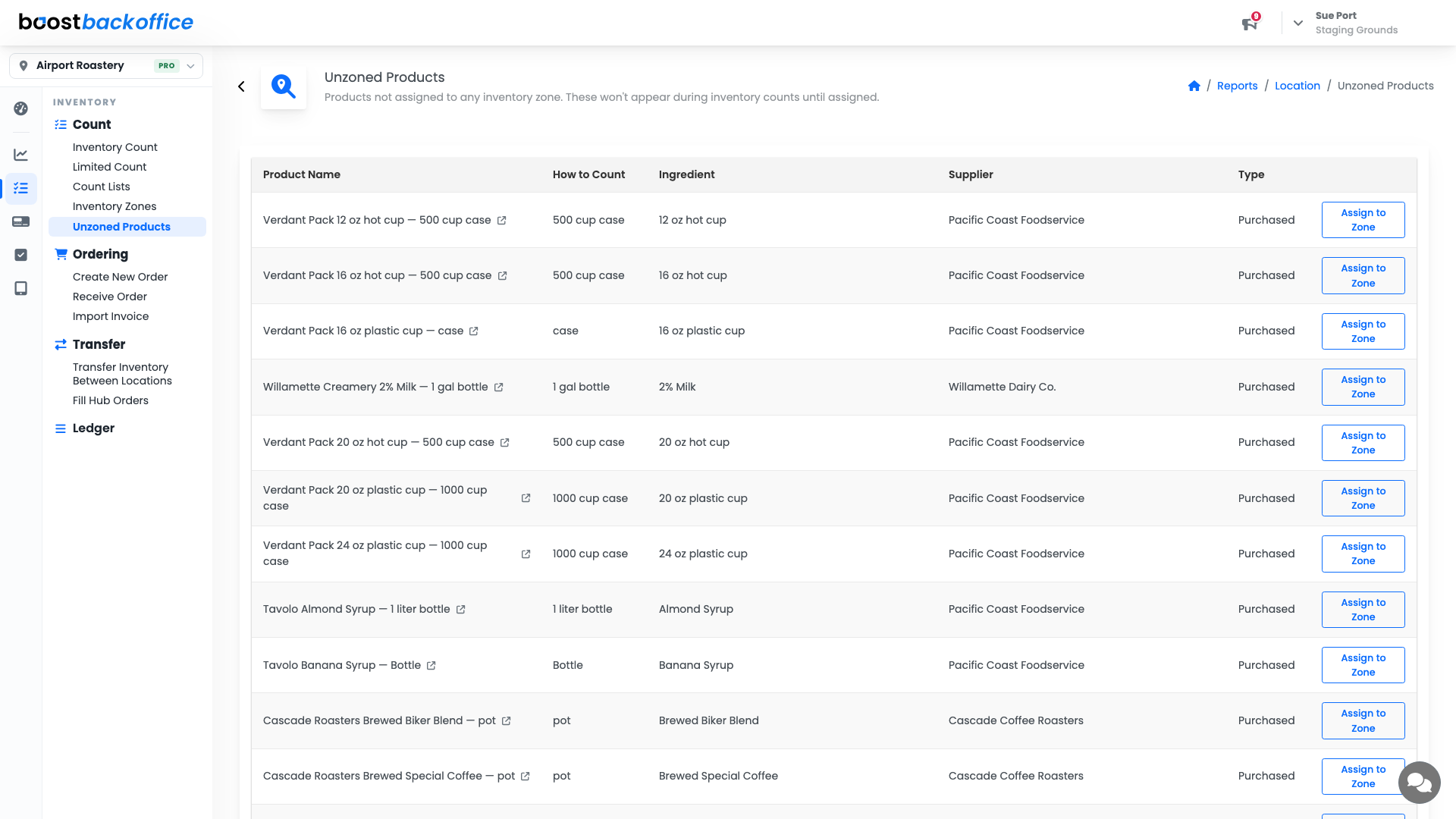
Task: Open external link for Verdant Pack 20 oz hot cup
Action: tap(504, 443)
